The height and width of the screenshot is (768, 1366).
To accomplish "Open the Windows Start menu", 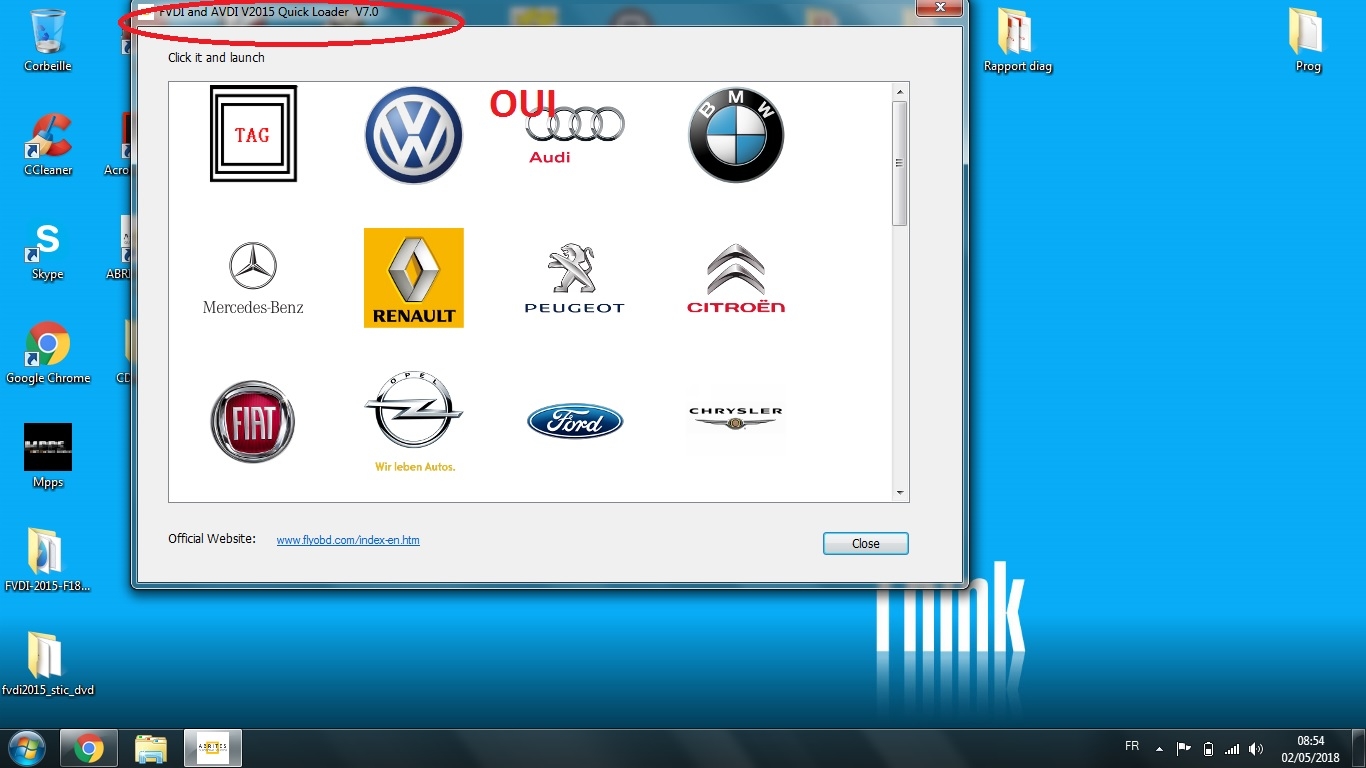I will click(27, 748).
